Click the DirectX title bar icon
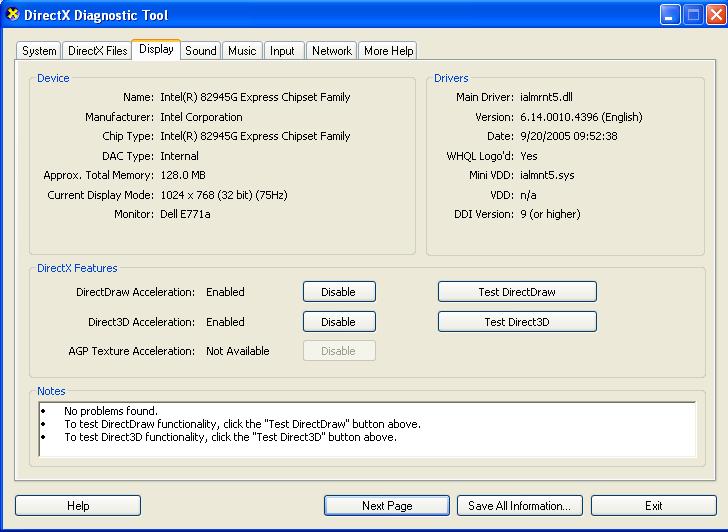The height and width of the screenshot is (532, 728). (x=13, y=15)
